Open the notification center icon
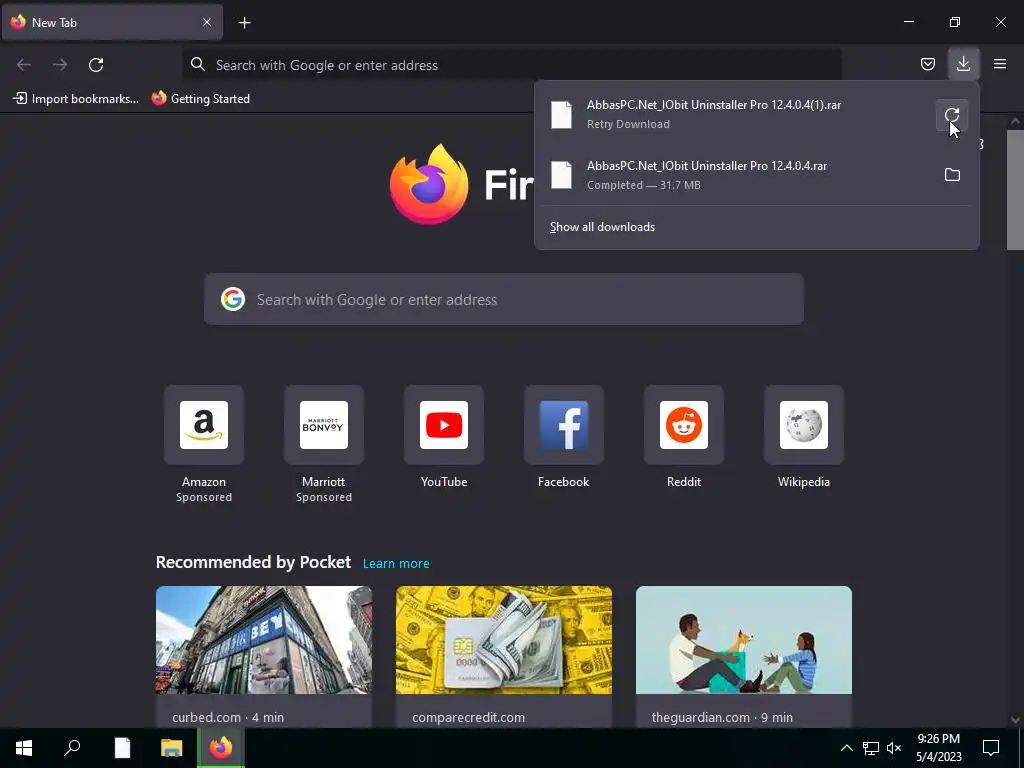Image resolution: width=1024 pixels, height=768 pixels. click(x=991, y=748)
